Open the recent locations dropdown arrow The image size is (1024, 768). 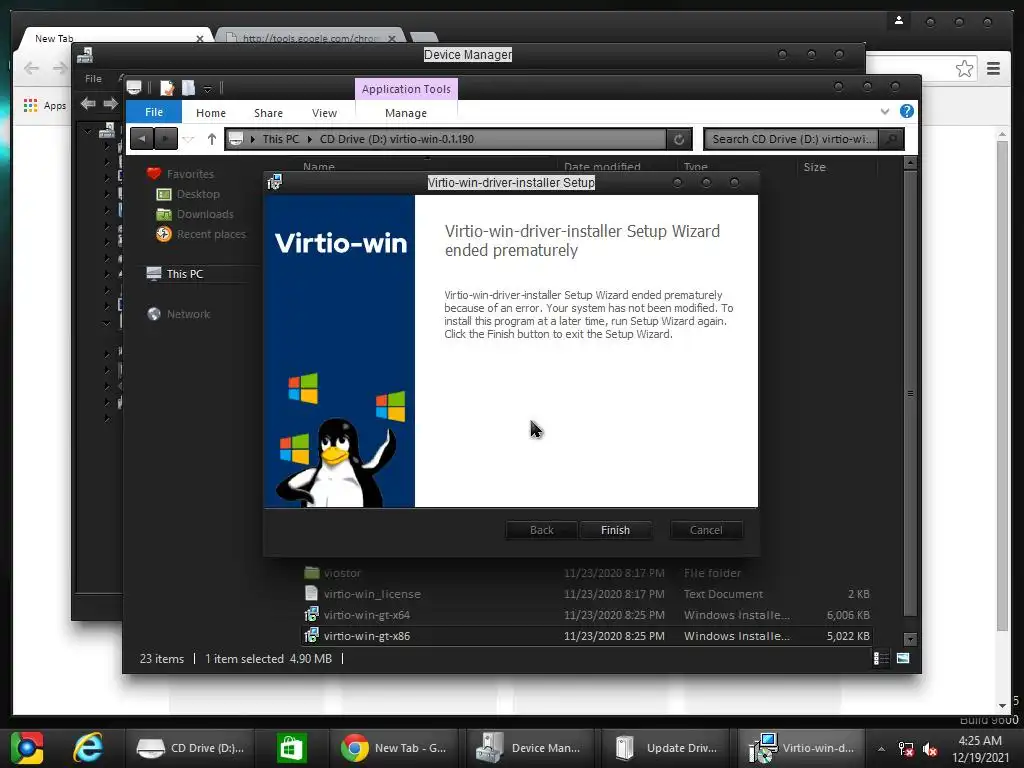tap(189, 139)
